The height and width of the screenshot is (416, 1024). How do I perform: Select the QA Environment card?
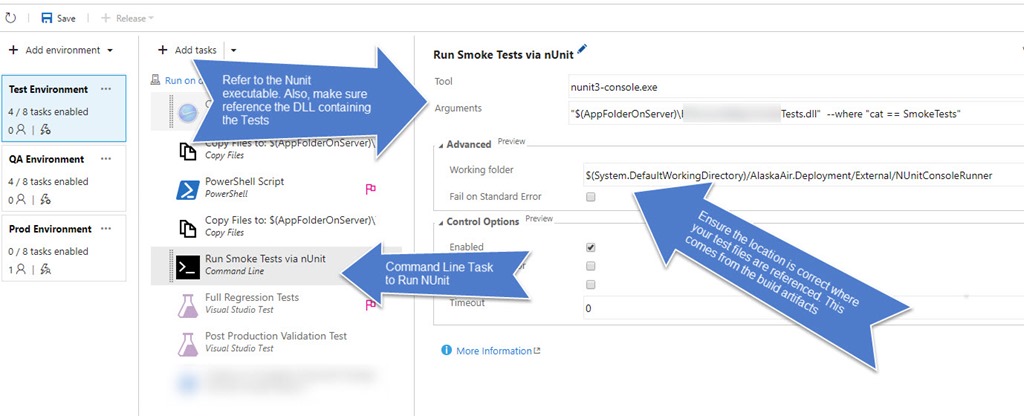pyautogui.click(x=64, y=175)
